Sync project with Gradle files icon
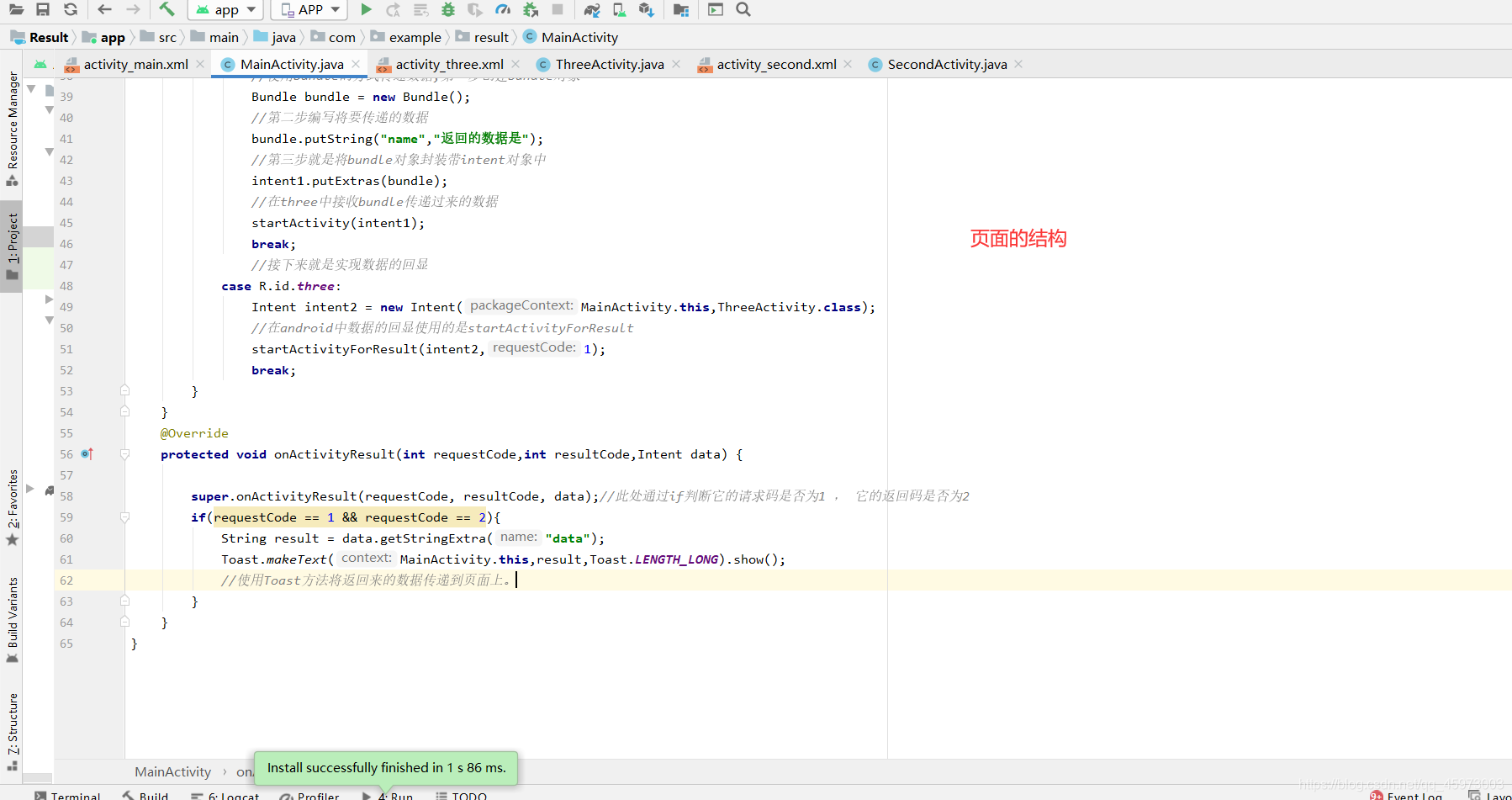Image resolution: width=1512 pixels, height=800 pixels. [592, 9]
